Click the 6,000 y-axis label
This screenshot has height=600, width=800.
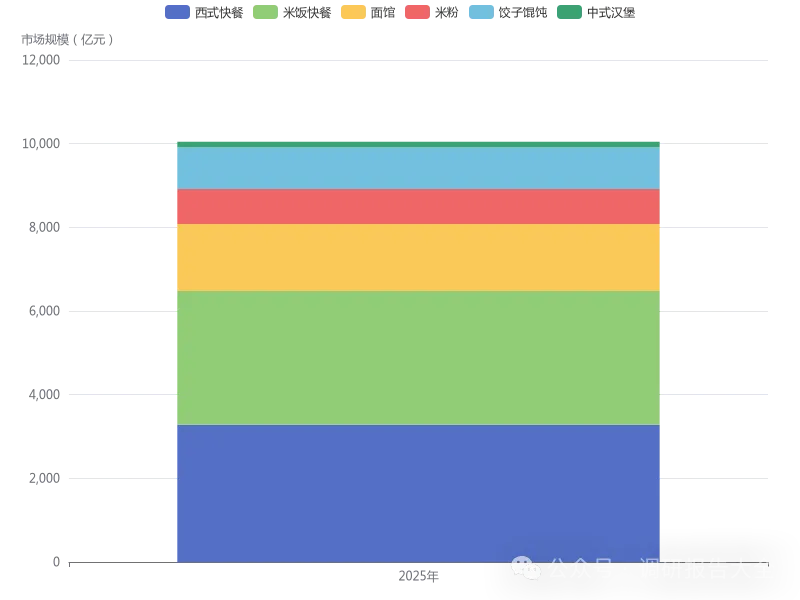(x=44, y=311)
